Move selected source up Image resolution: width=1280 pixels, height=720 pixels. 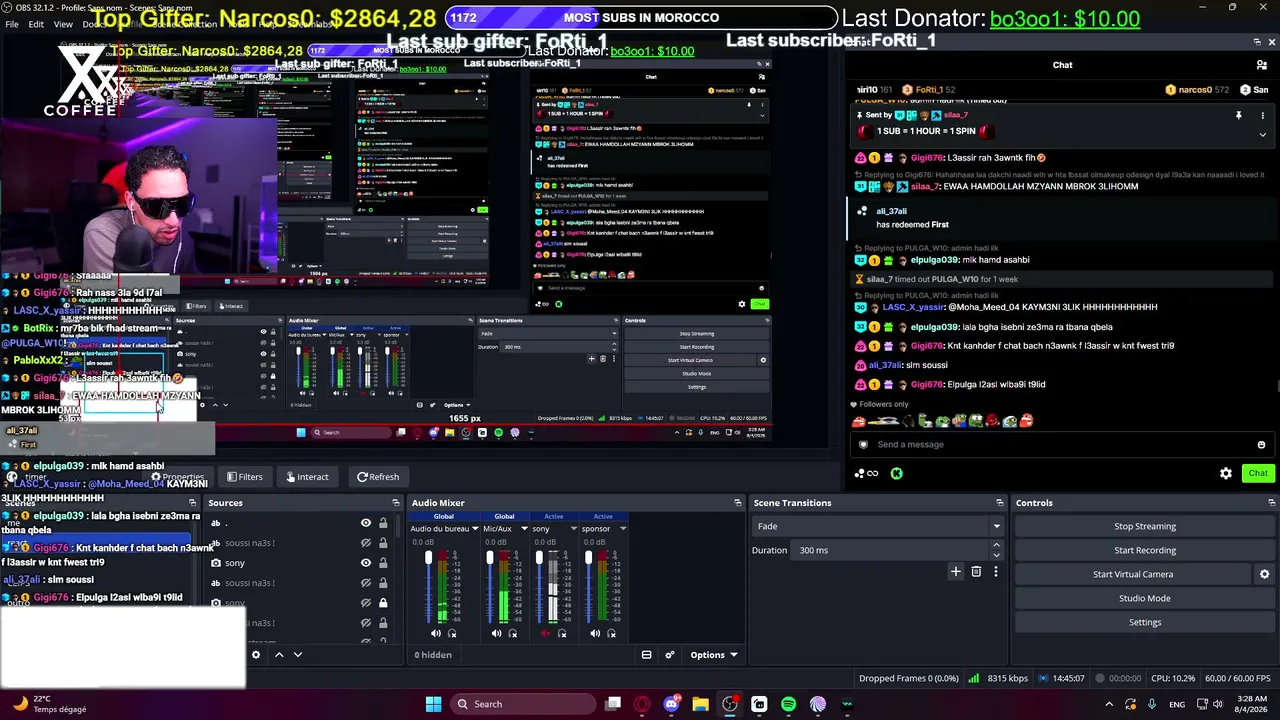pos(279,655)
